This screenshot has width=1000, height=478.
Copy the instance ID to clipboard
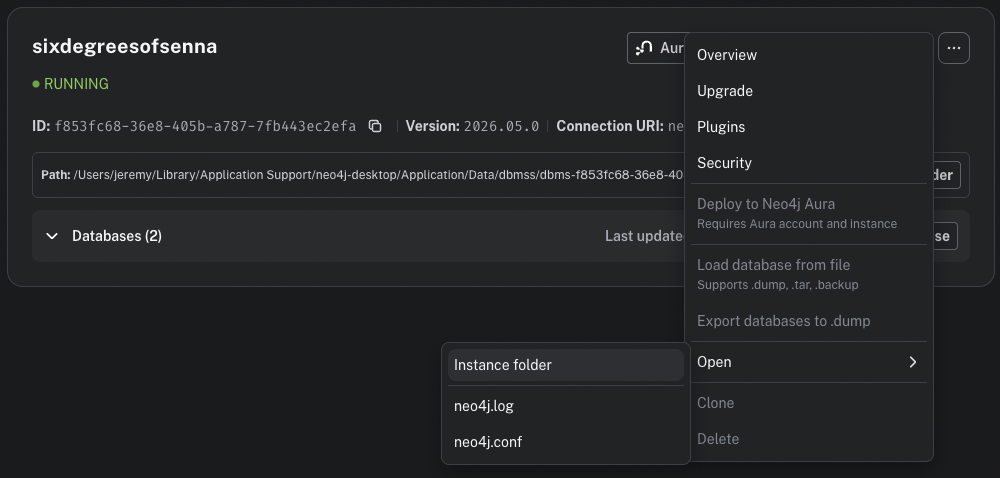coord(375,126)
